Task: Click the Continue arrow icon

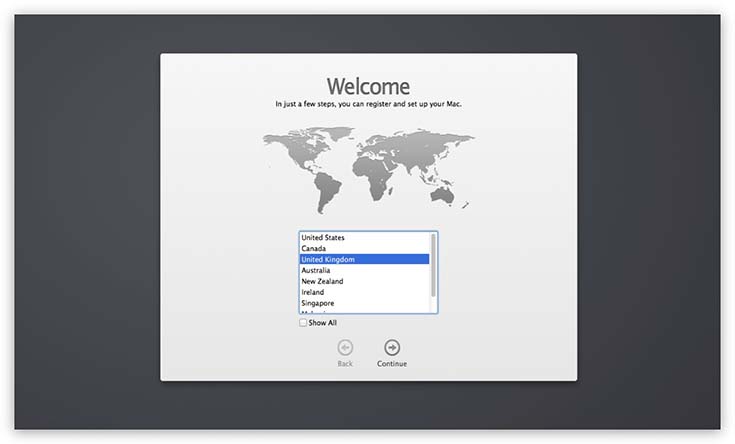Action: pyautogui.click(x=392, y=347)
